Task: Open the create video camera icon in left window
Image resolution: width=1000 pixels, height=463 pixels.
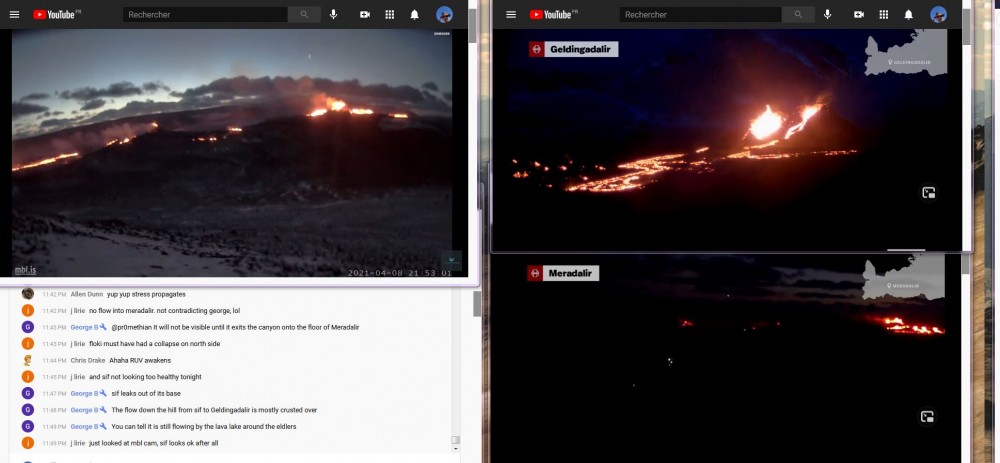Action: 365,15
